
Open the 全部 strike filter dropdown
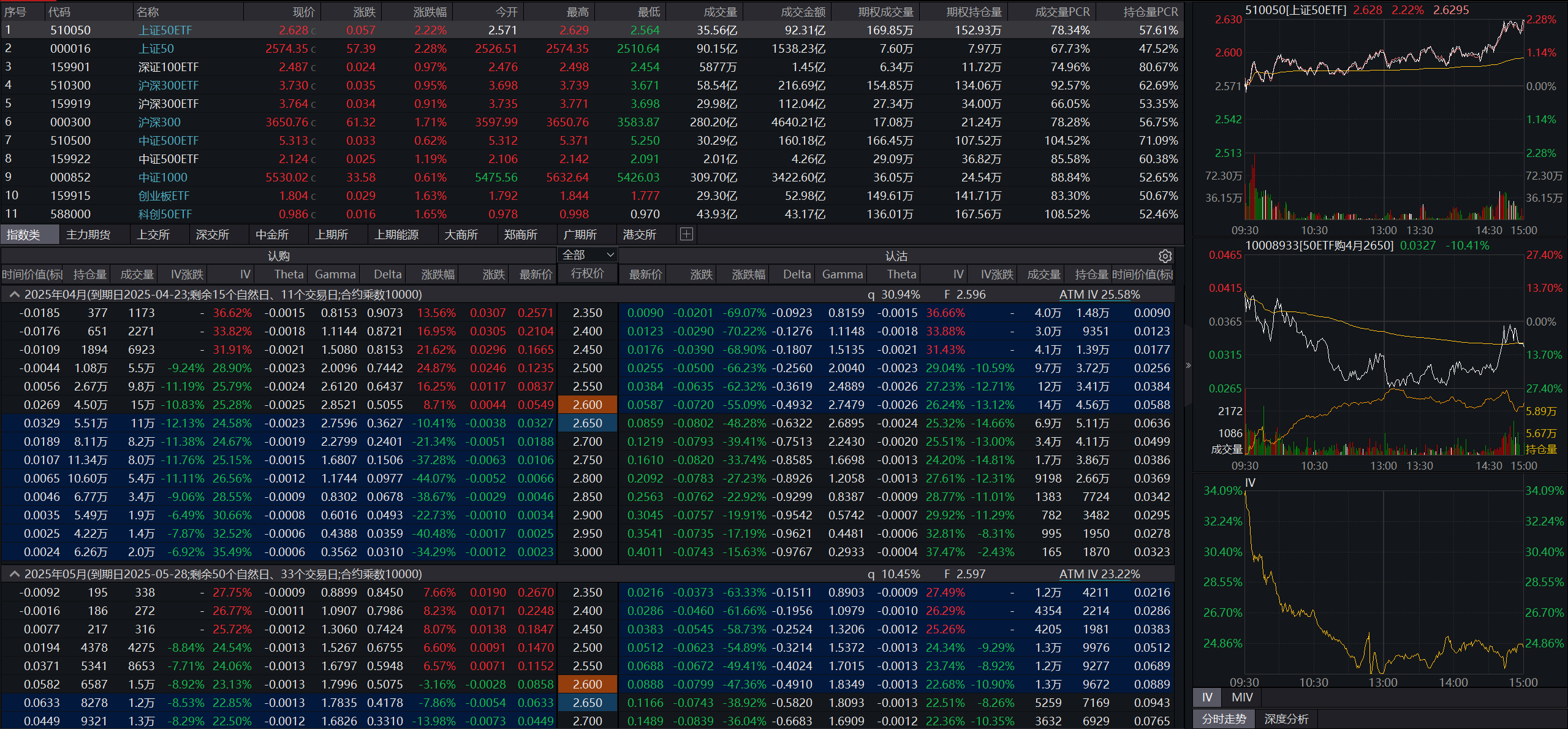(x=588, y=255)
